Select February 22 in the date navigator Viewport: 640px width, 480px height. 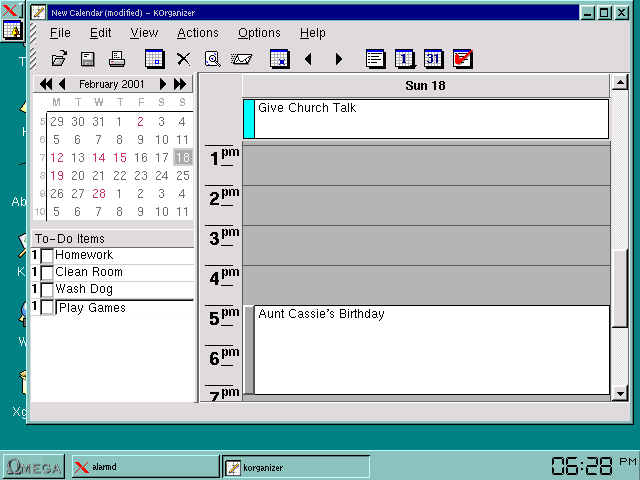click(x=120, y=176)
